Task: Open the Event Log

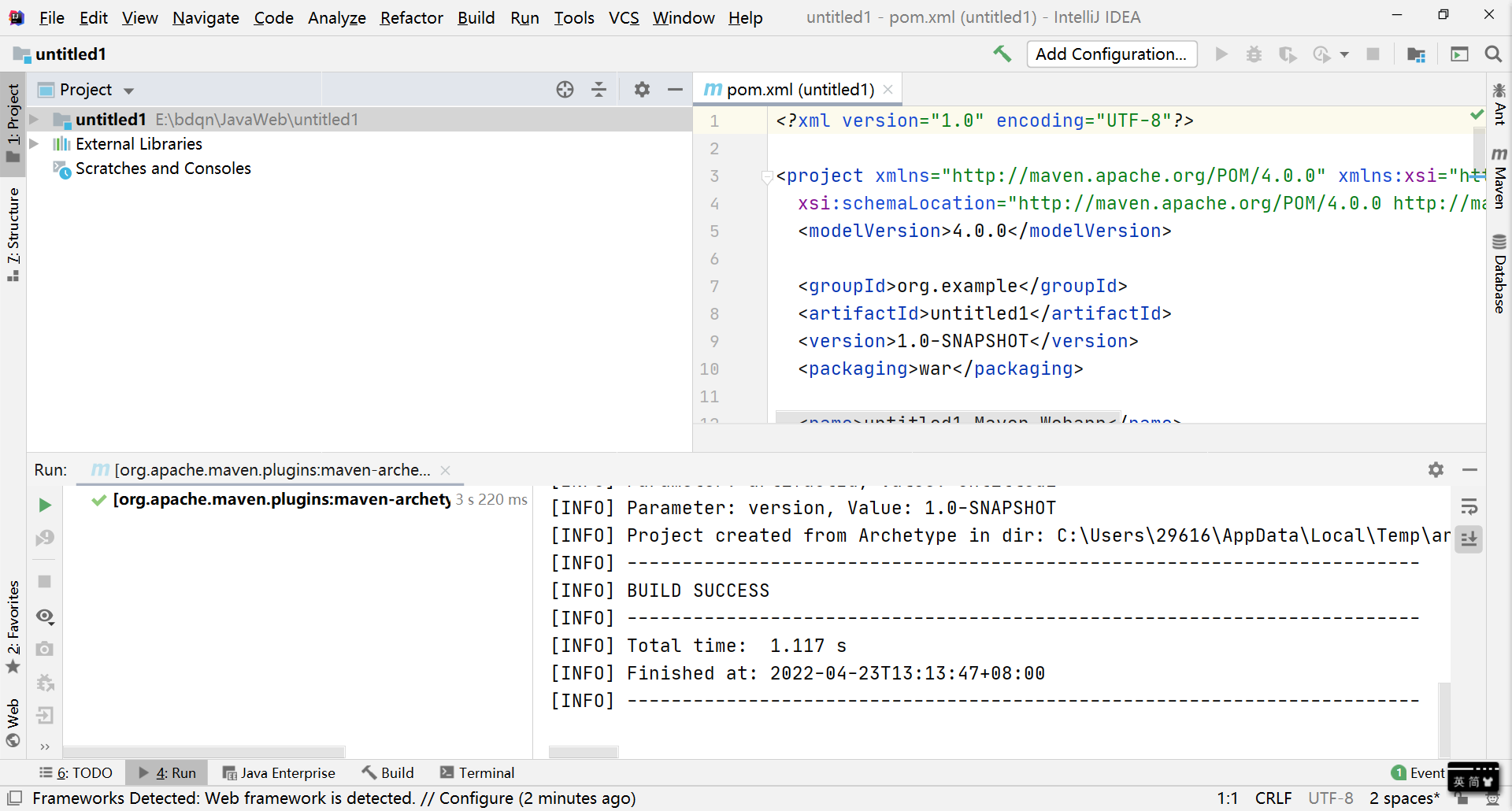Action: tap(1418, 772)
